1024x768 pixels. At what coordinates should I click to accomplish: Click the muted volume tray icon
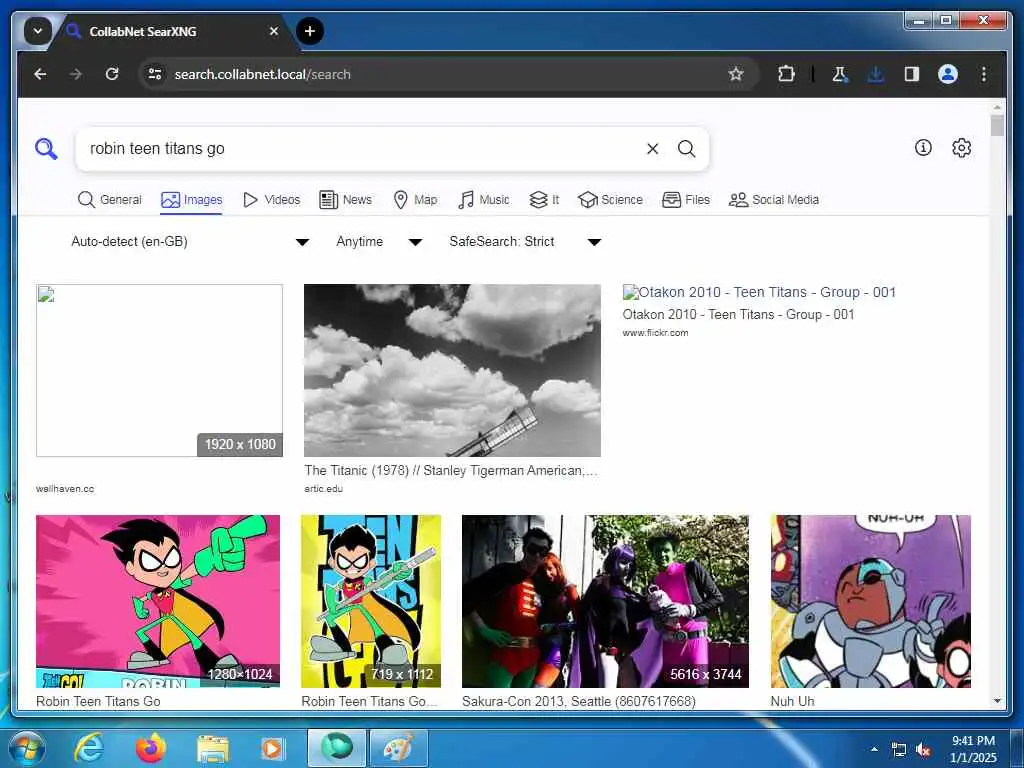(x=923, y=750)
